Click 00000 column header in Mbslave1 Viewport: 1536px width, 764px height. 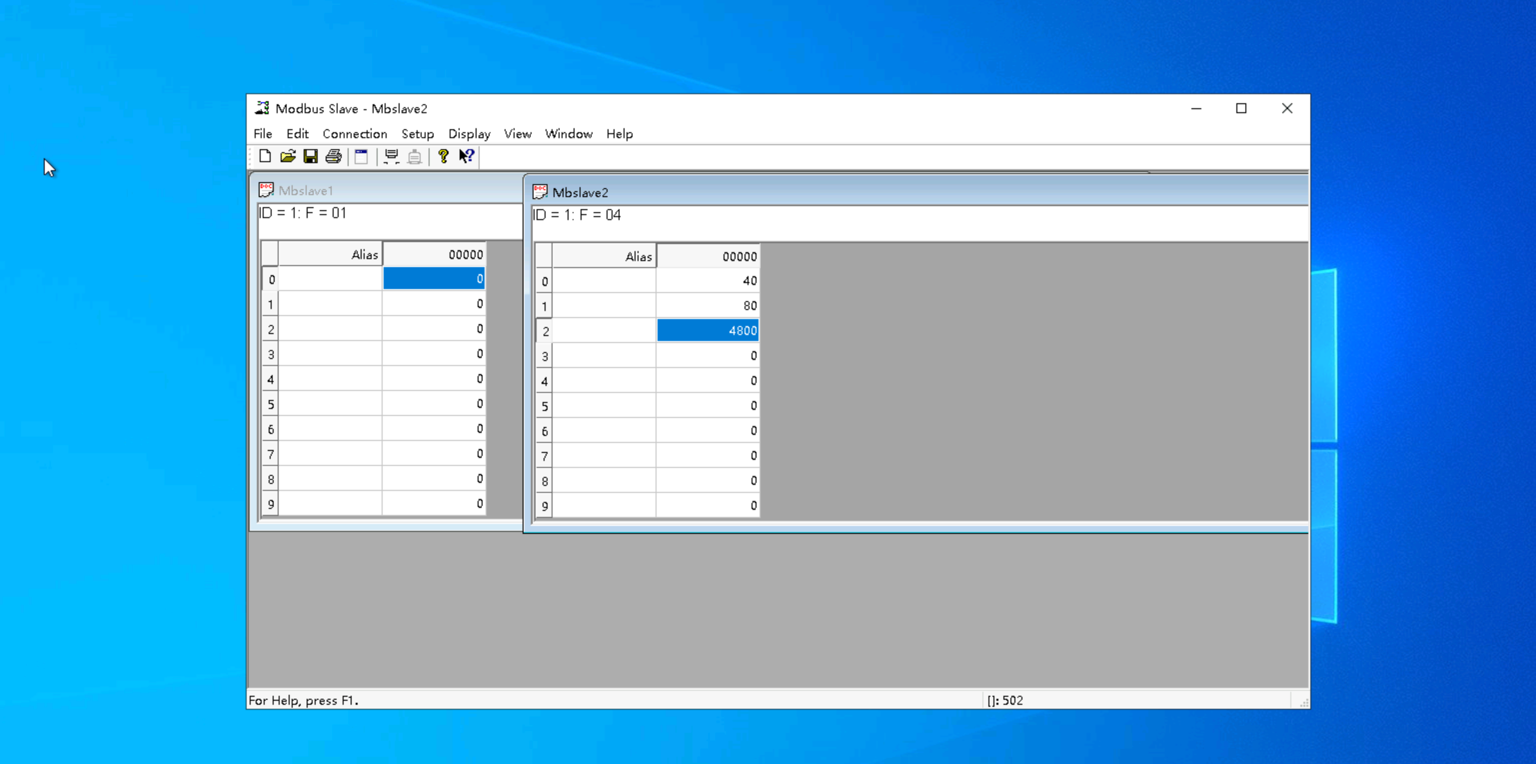pyautogui.click(x=434, y=254)
